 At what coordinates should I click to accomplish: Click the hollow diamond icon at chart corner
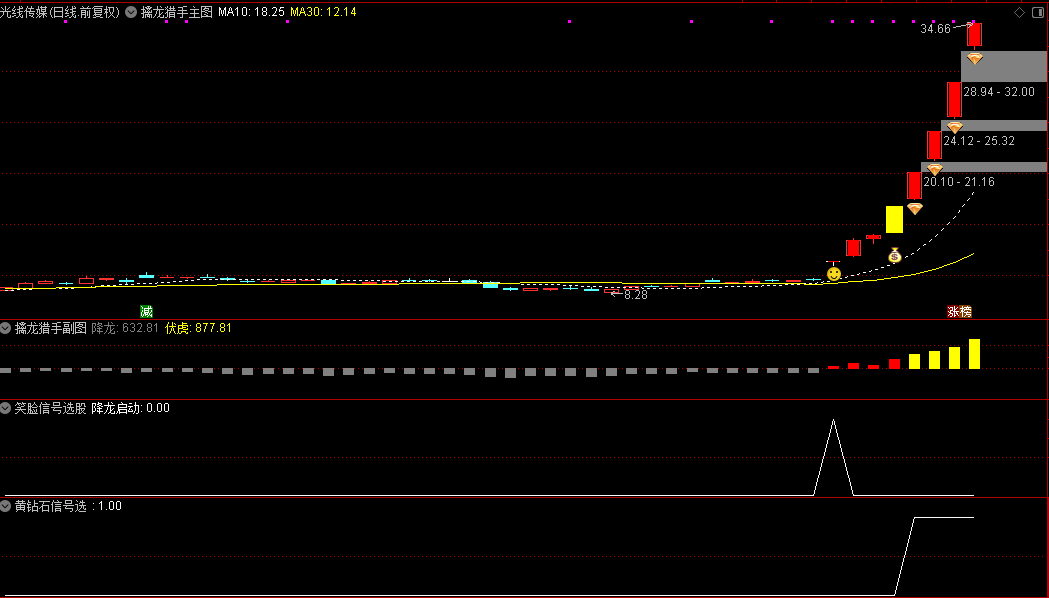(x=1020, y=12)
